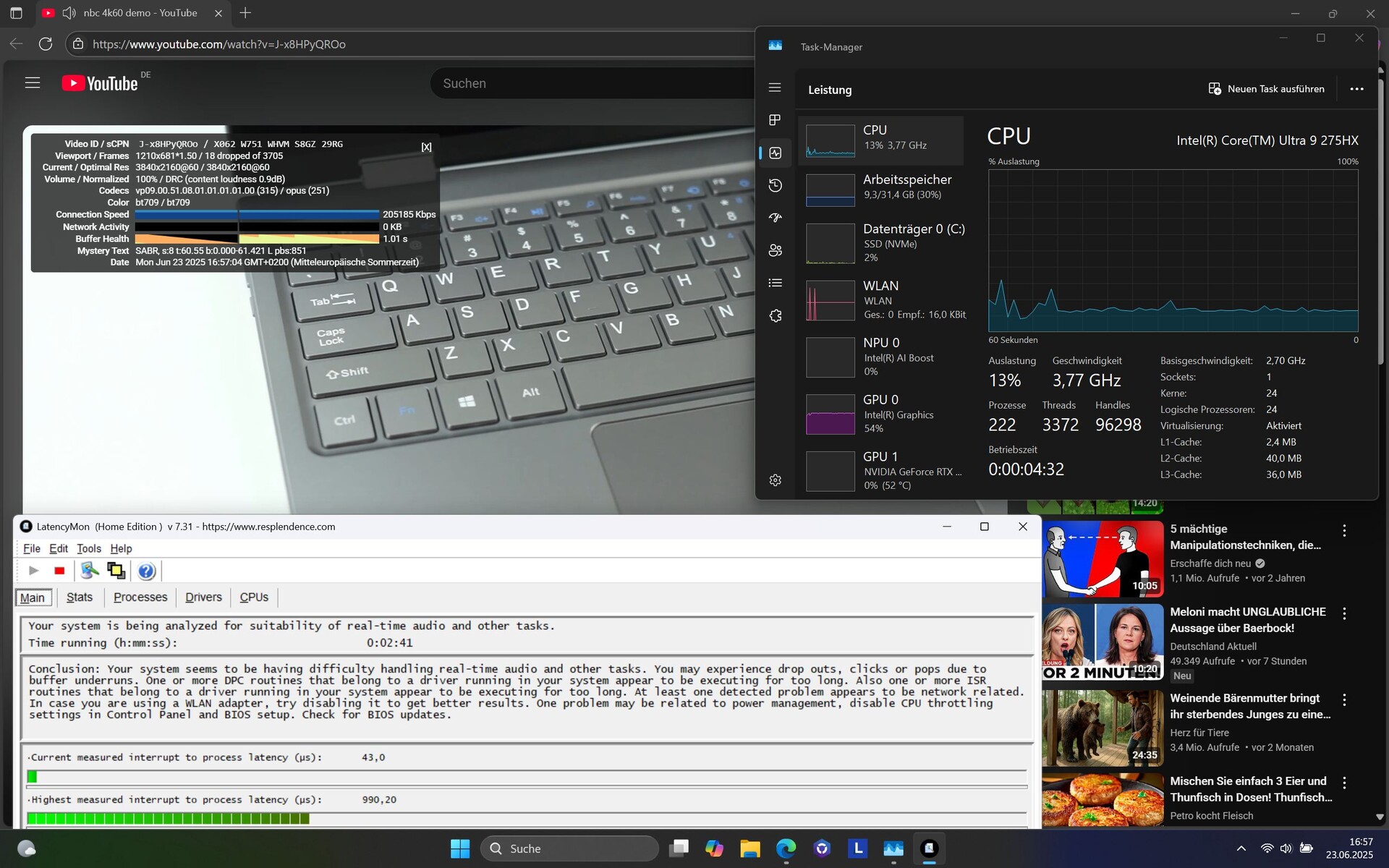
Task: Click the LatencyMon help question mark icon
Action: pos(146,571)
